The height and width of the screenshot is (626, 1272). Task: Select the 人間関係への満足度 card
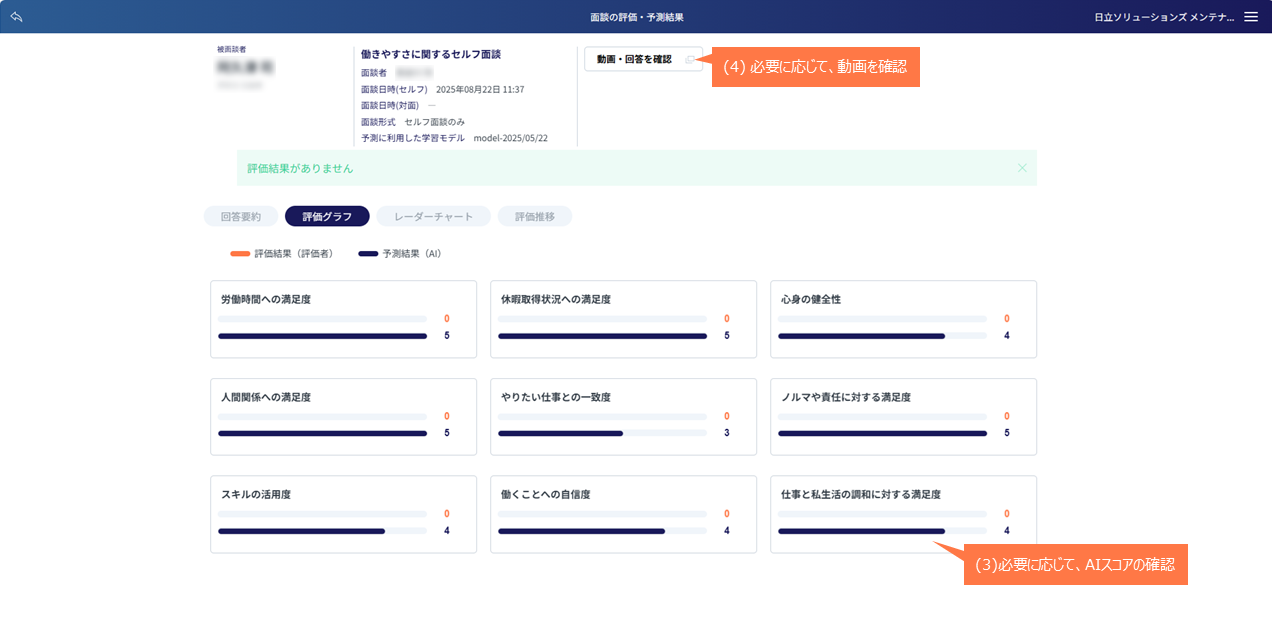(x=343, y=416)
